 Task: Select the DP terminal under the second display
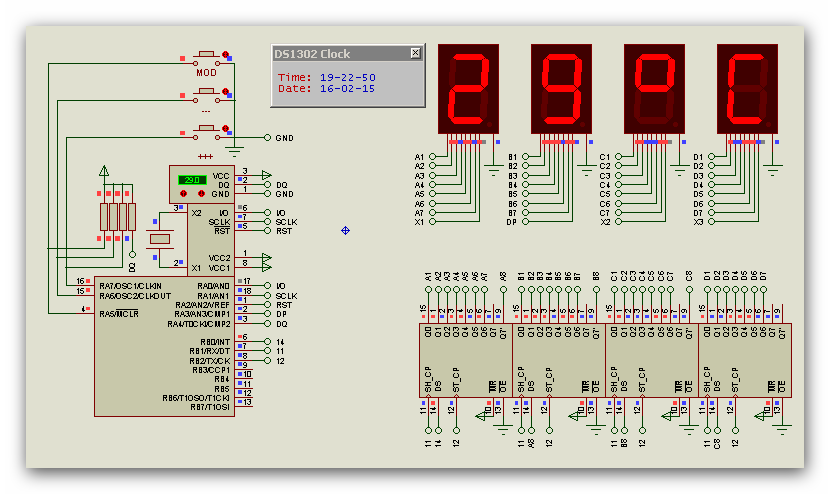click(526, 222)
